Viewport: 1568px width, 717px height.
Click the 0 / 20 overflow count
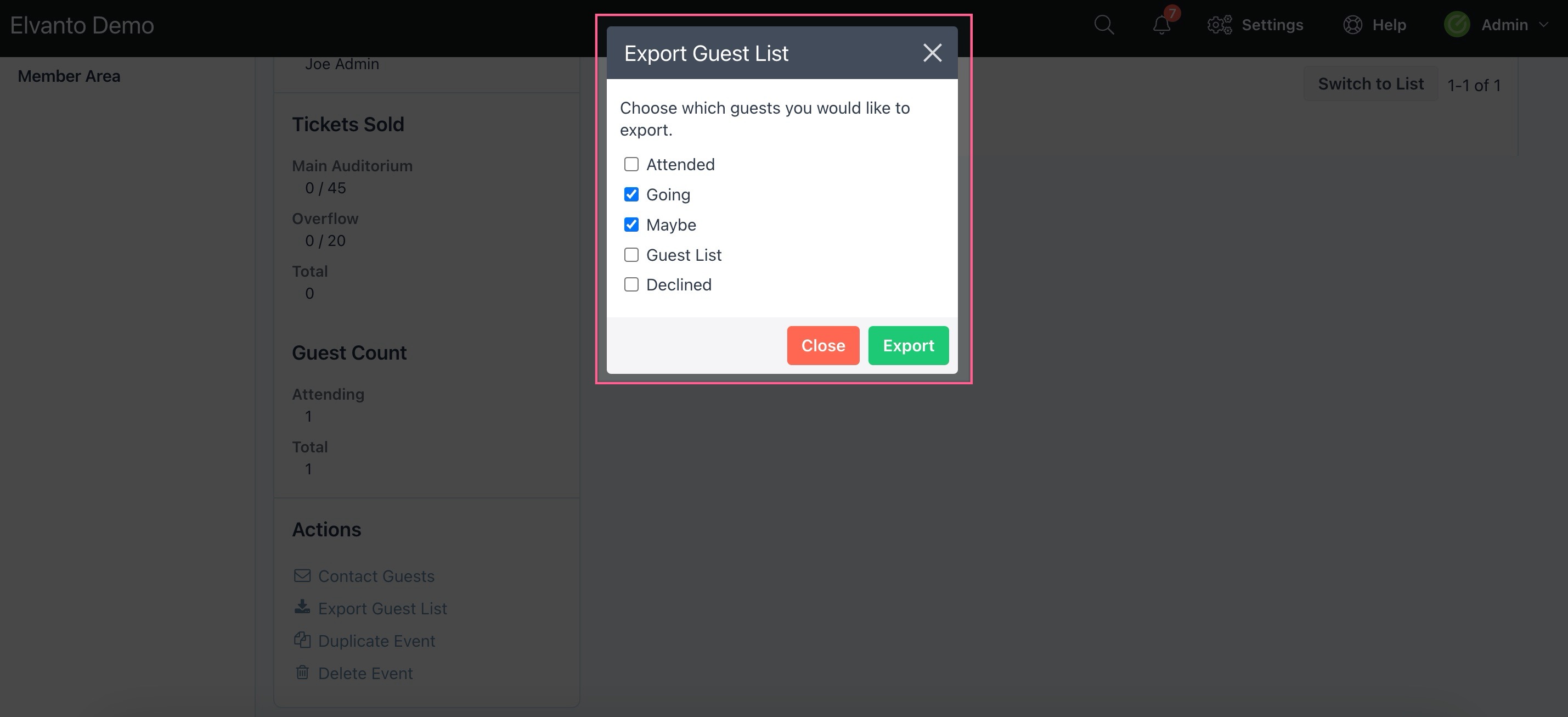(x=325, y=240)
